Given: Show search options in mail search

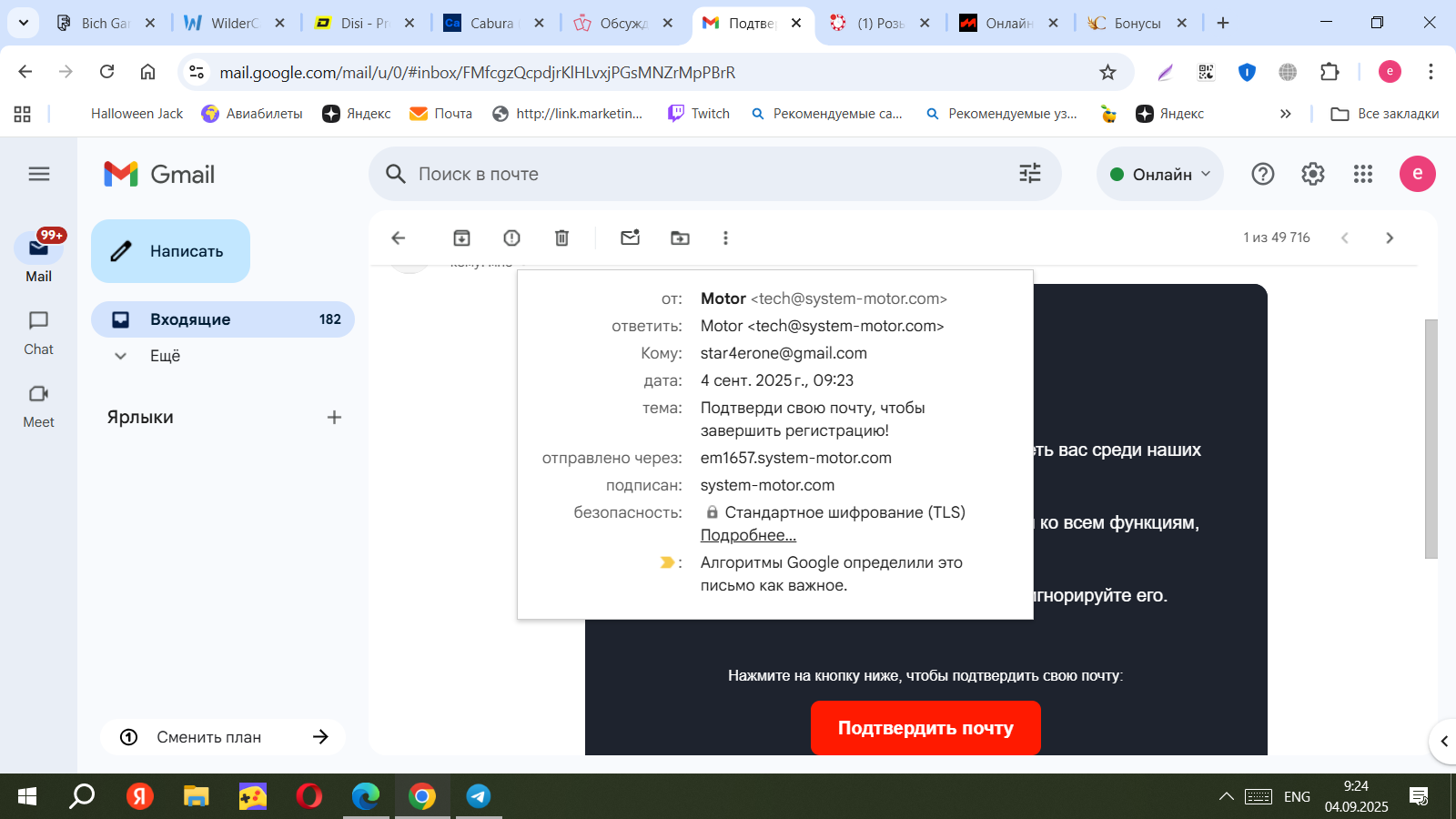Looking at the screenshot, I should pyautogui.click(x=1030, y=174).
